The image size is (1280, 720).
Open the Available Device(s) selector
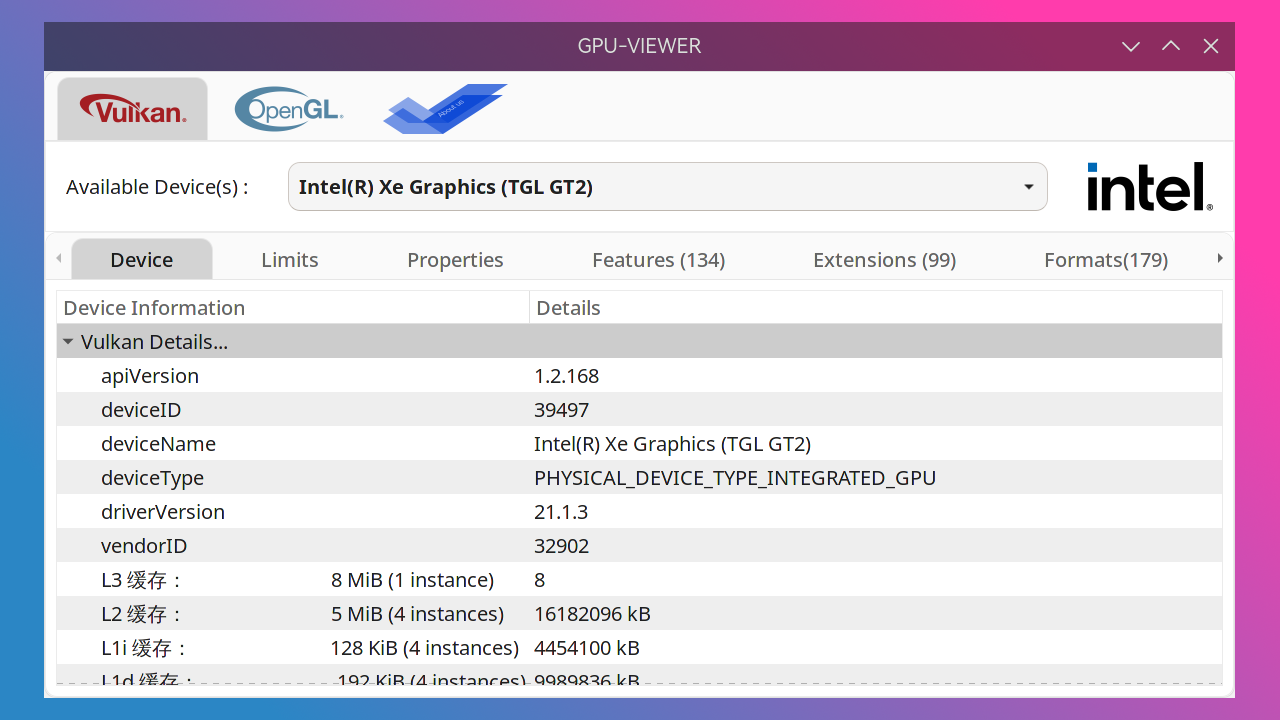pos(668,186)
